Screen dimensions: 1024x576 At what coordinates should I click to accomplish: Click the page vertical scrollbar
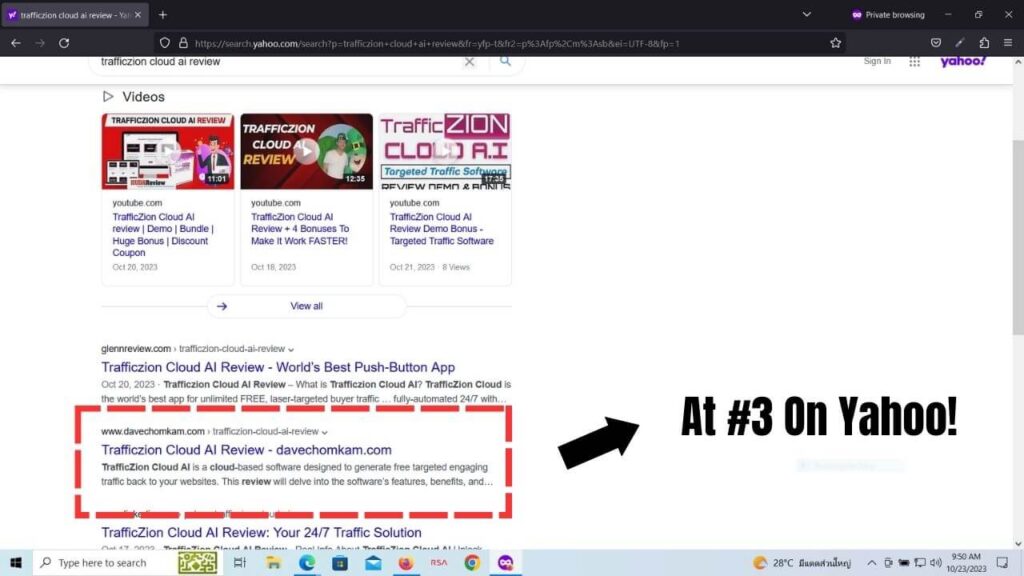click(x=1017, y=238)
